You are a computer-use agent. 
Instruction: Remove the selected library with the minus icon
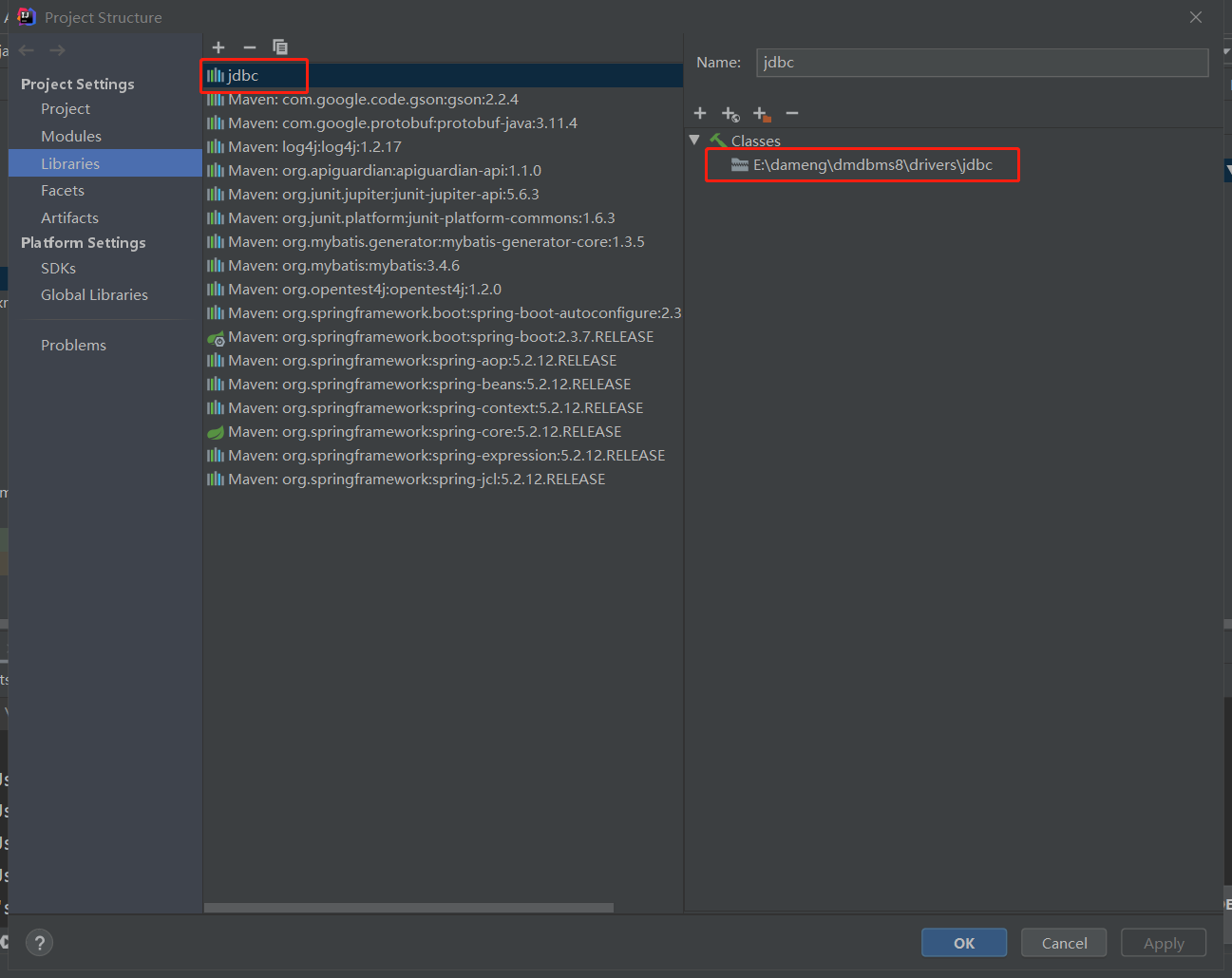tap(250, 47)
